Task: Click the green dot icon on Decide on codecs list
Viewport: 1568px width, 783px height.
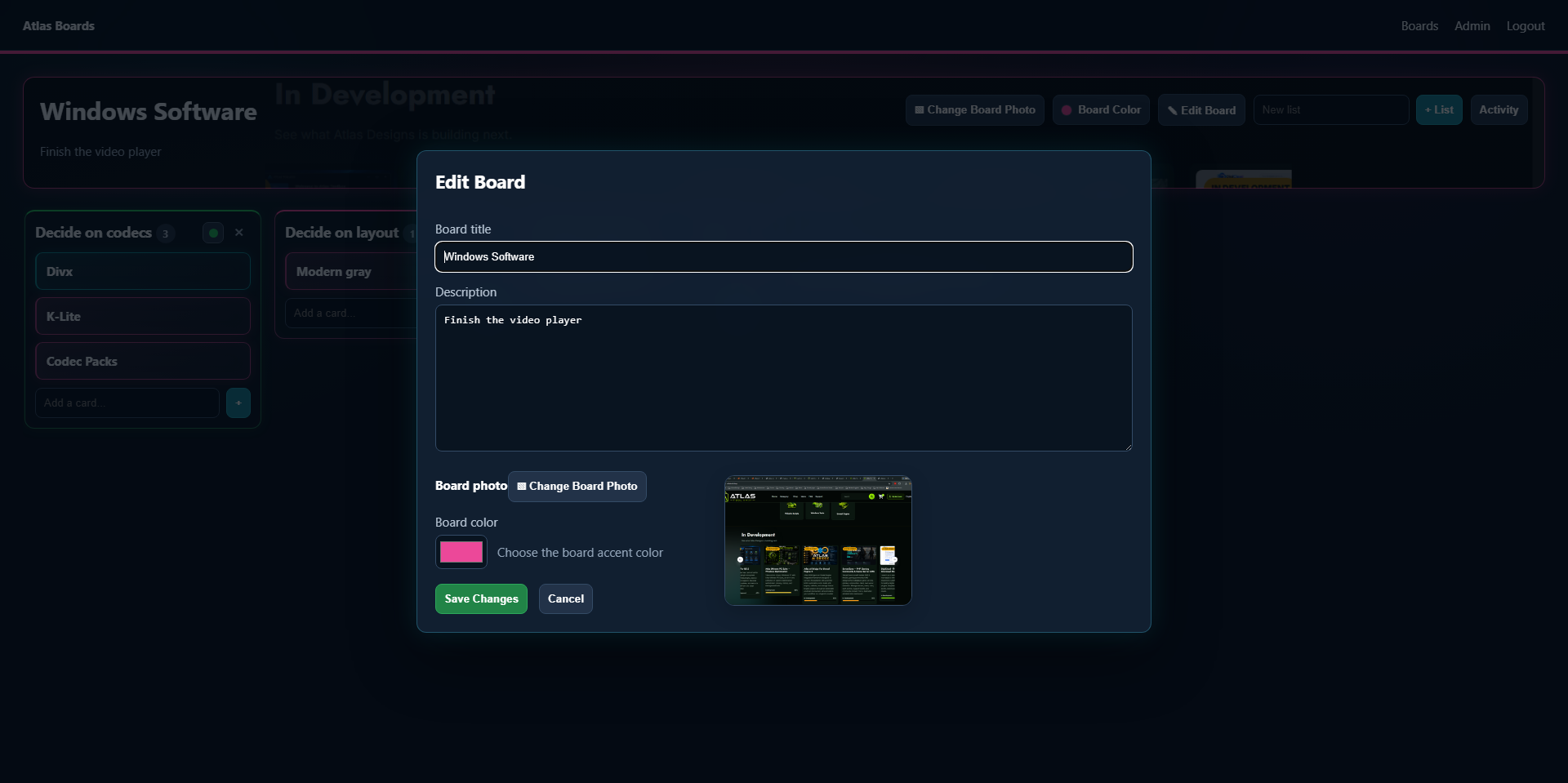Action: point(213,233)
